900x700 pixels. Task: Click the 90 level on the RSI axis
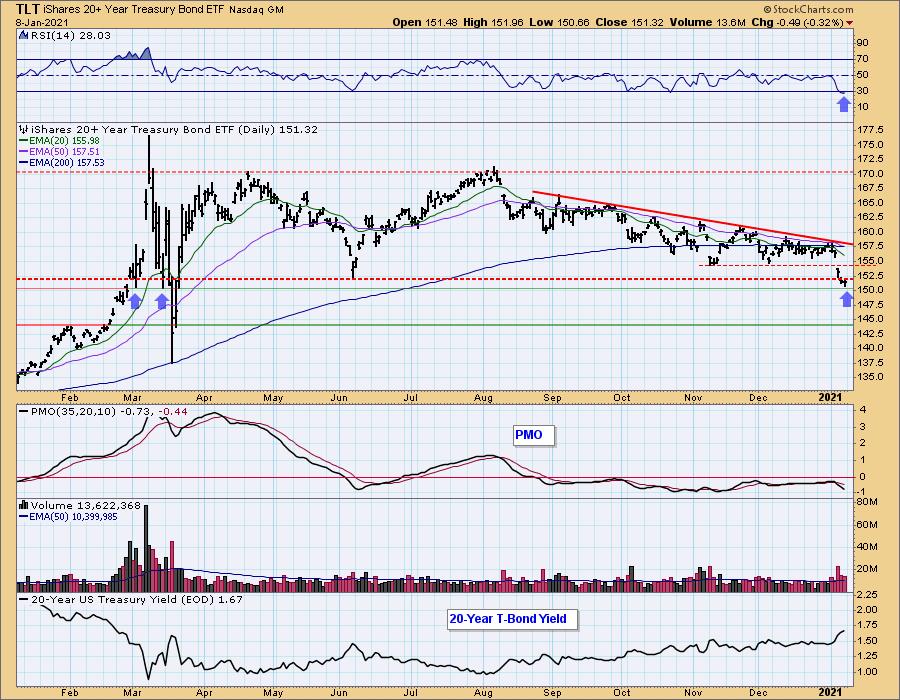point(862,42)
